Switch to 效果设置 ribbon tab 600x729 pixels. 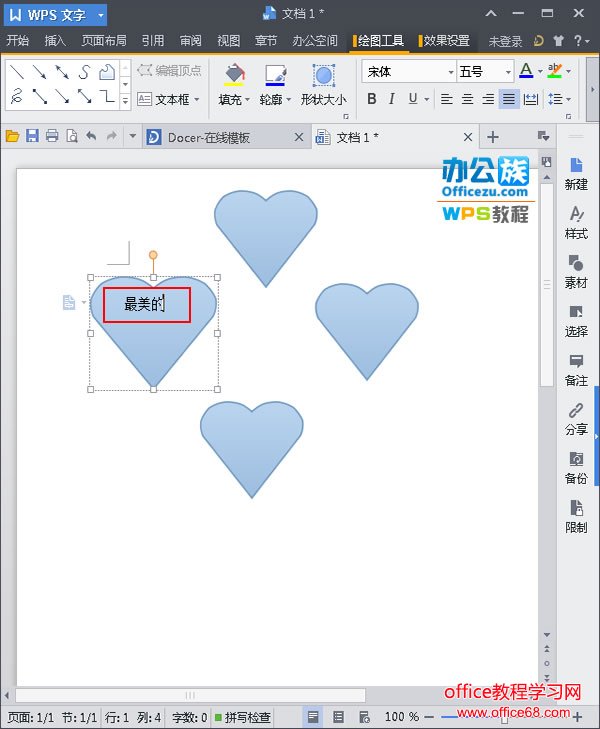click(x=444, y=41)
